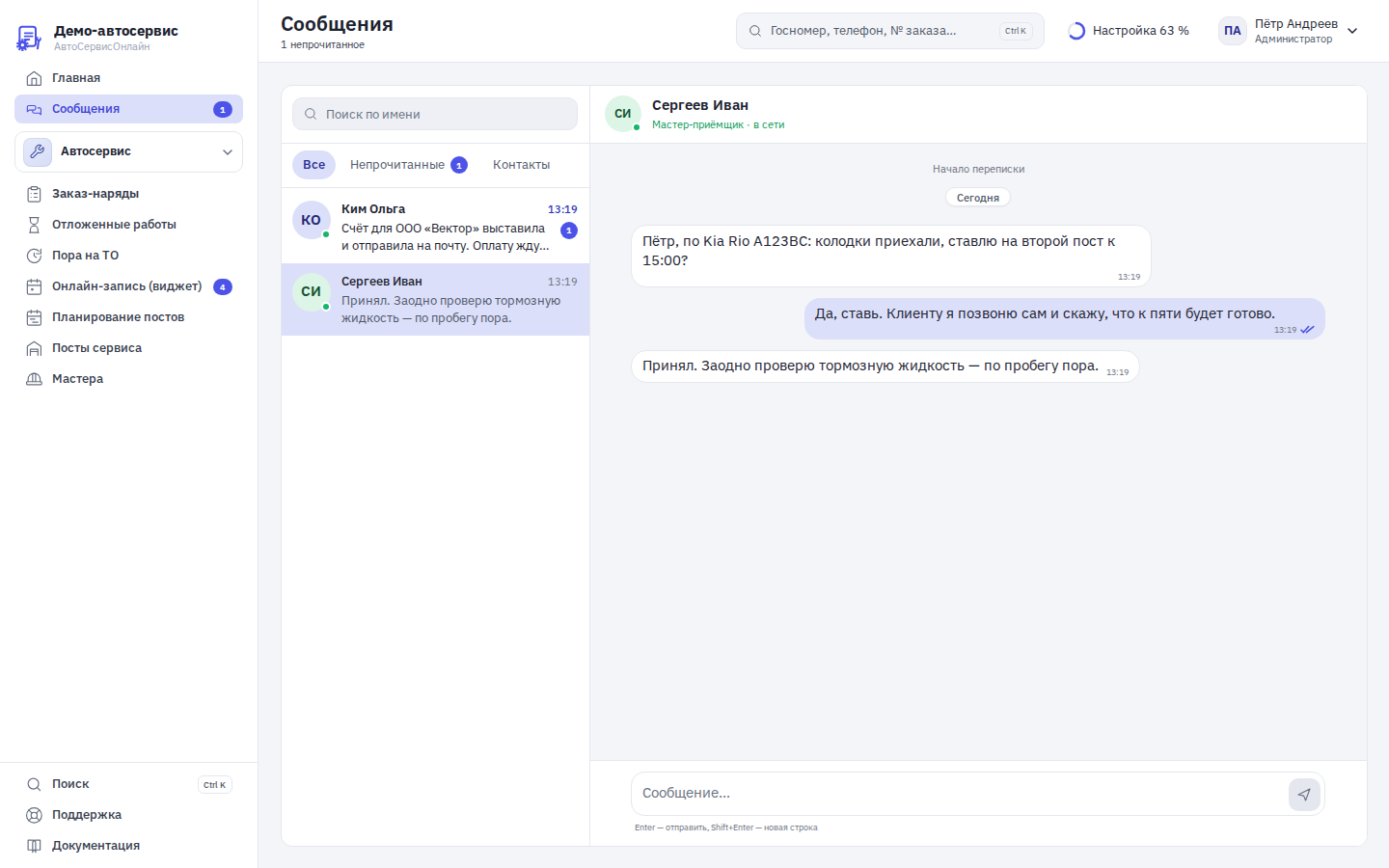Screen dimensions: 1389x868
Task: Click the lifebuoy icon for Поддержка
Action: (34, 815)
